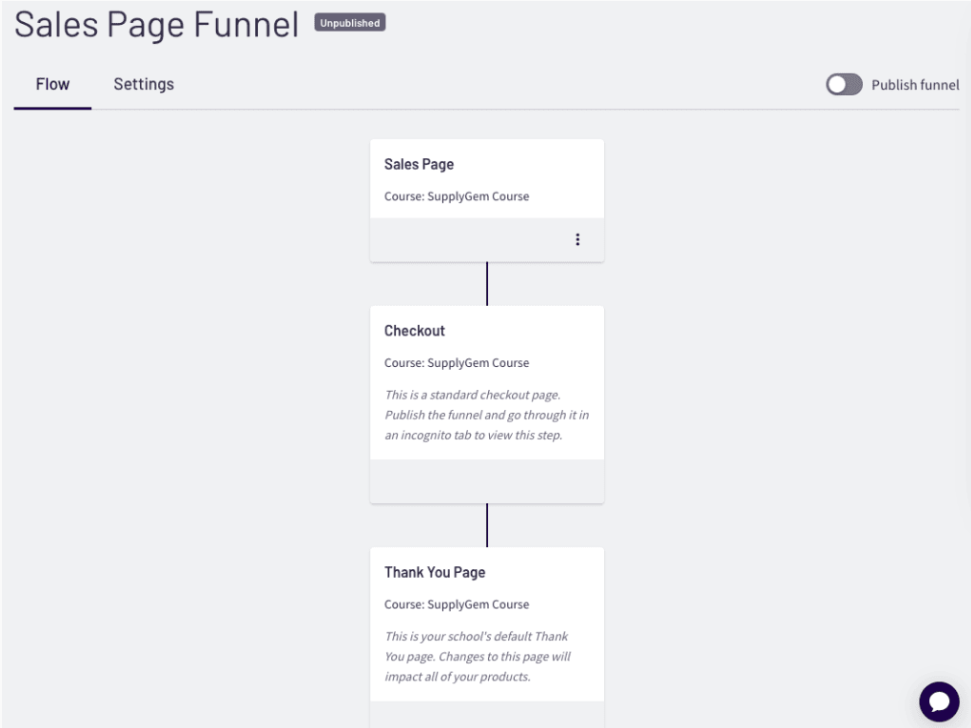Click the three-dot menu on the Sales Page card

(578, 239)
